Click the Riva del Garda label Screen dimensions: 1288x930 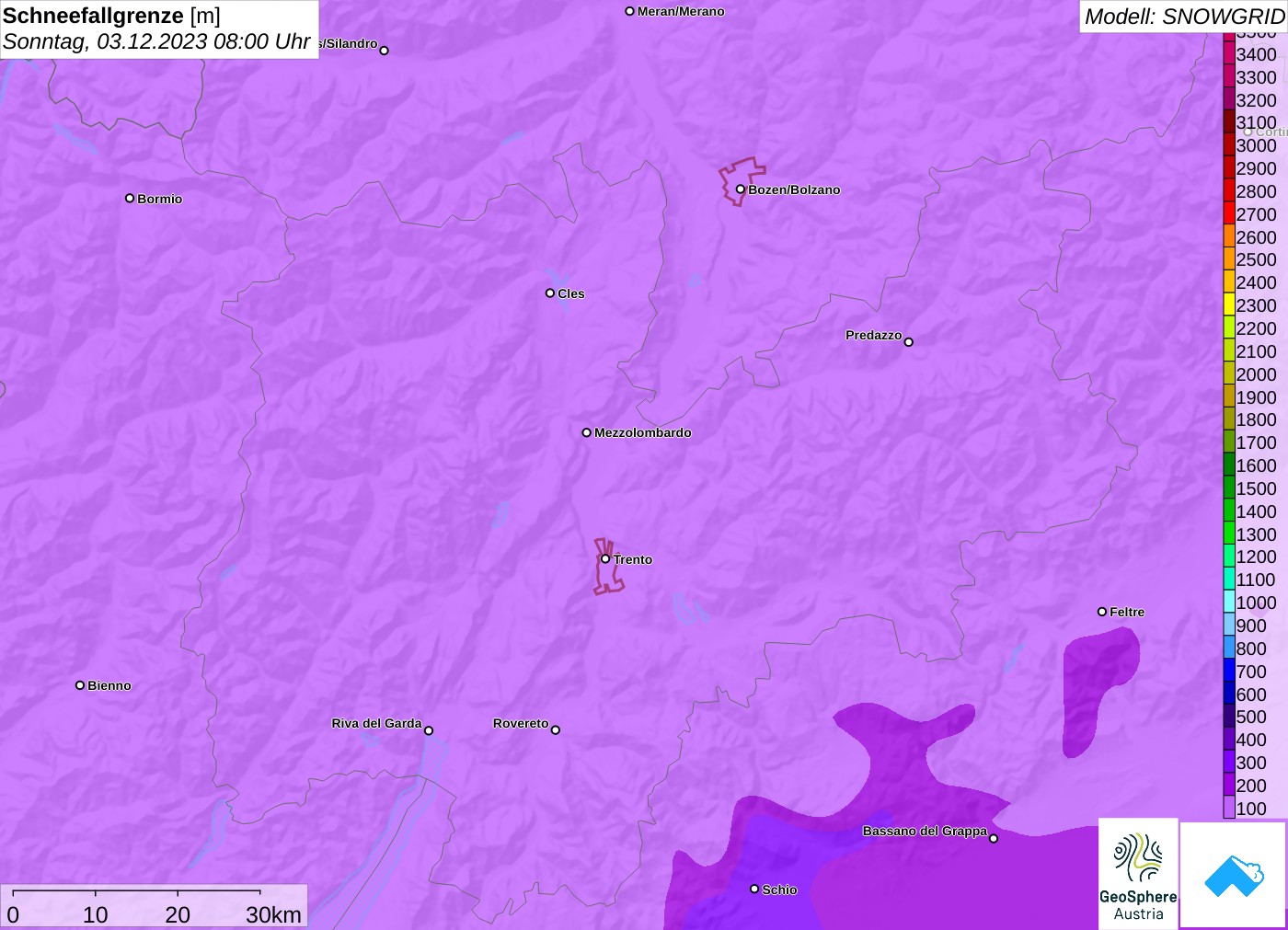pos(376,723)
